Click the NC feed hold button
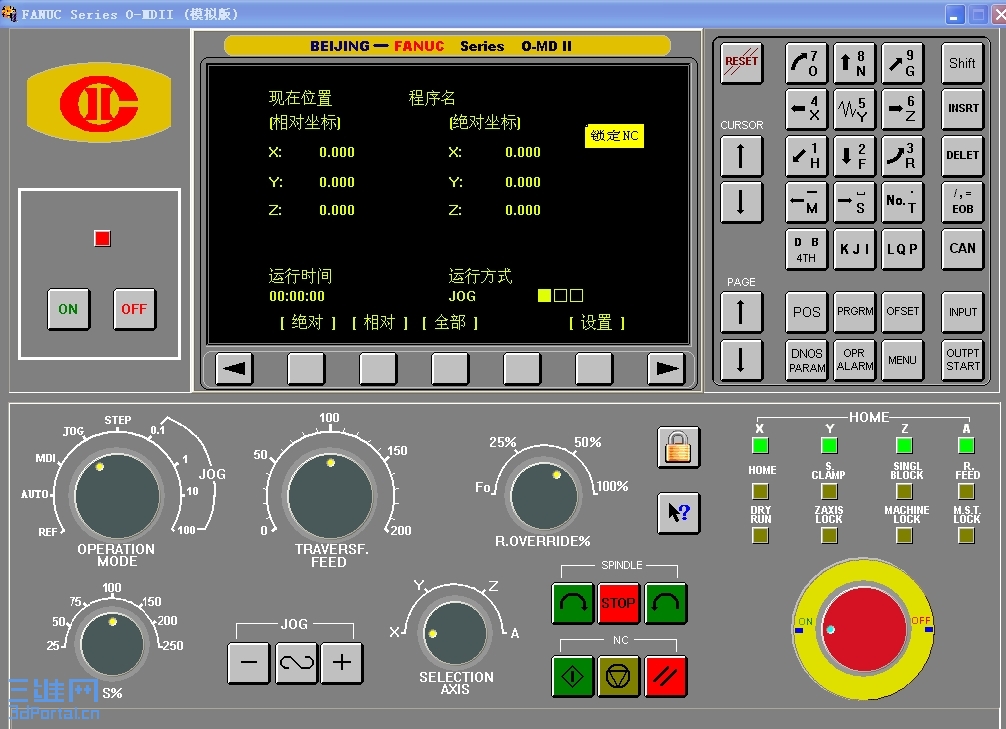 click(x=618, y=676)
